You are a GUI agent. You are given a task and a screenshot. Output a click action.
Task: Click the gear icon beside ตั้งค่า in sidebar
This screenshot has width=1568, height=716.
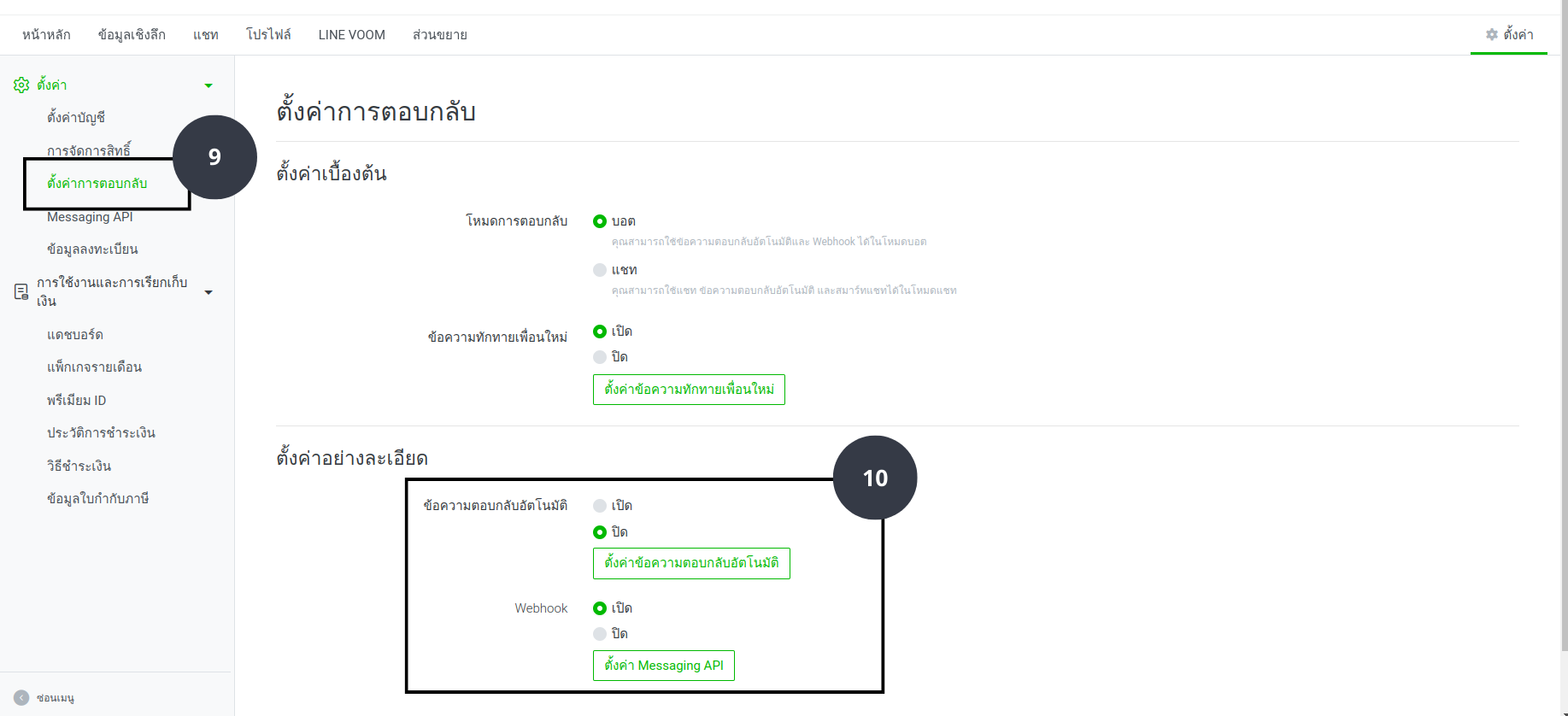(21, 85)
